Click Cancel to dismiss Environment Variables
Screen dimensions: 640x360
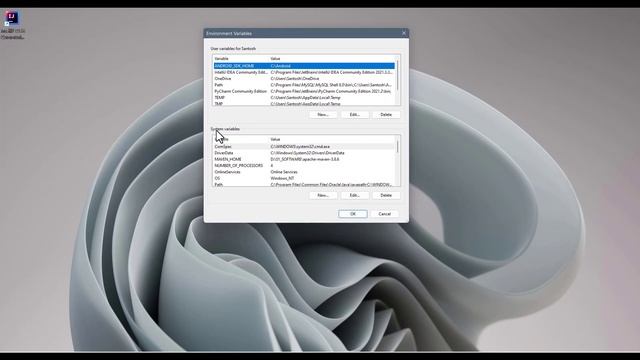click(x=384, y=214)
